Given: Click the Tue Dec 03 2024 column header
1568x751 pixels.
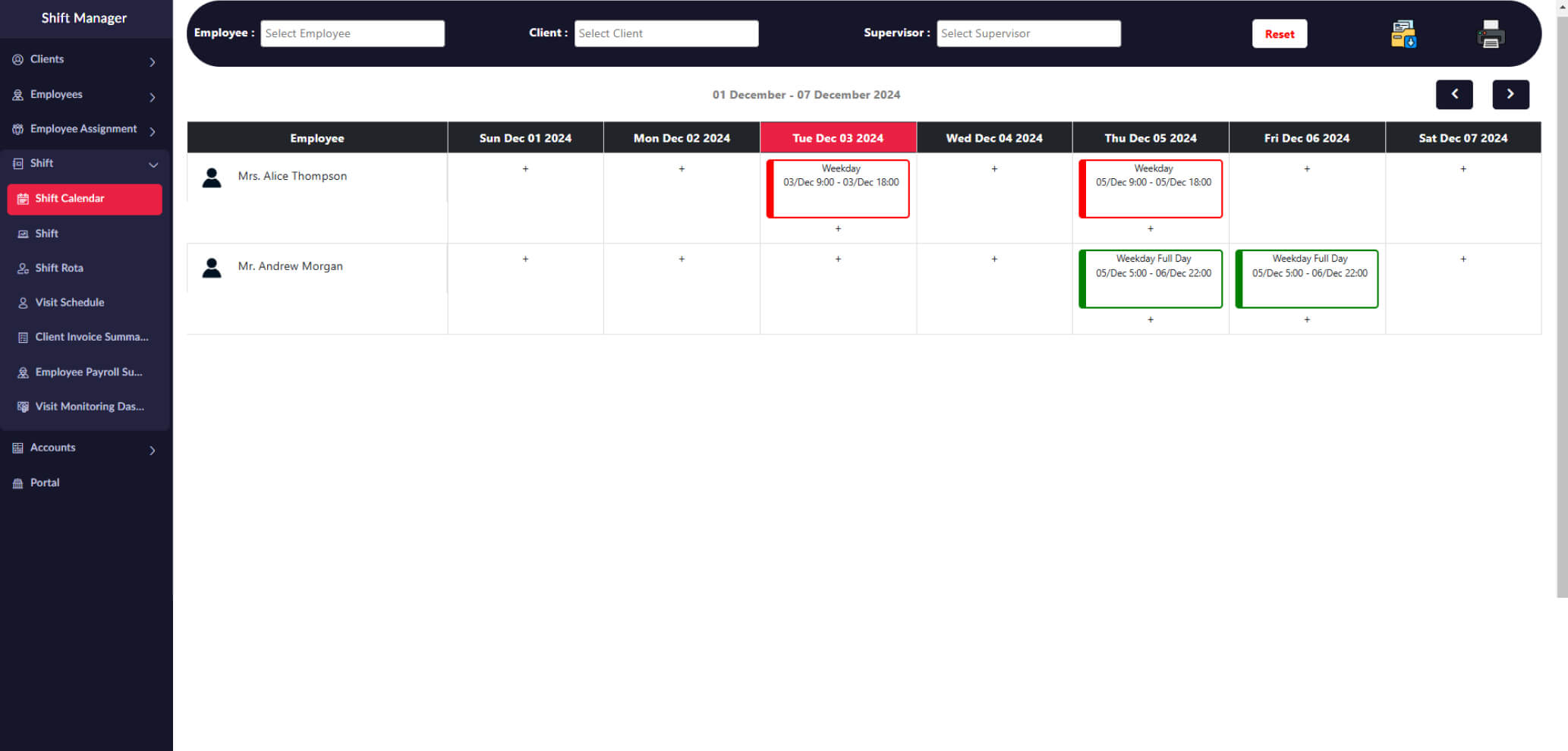Looking at the screenshot, I should [x=838, y=137].
